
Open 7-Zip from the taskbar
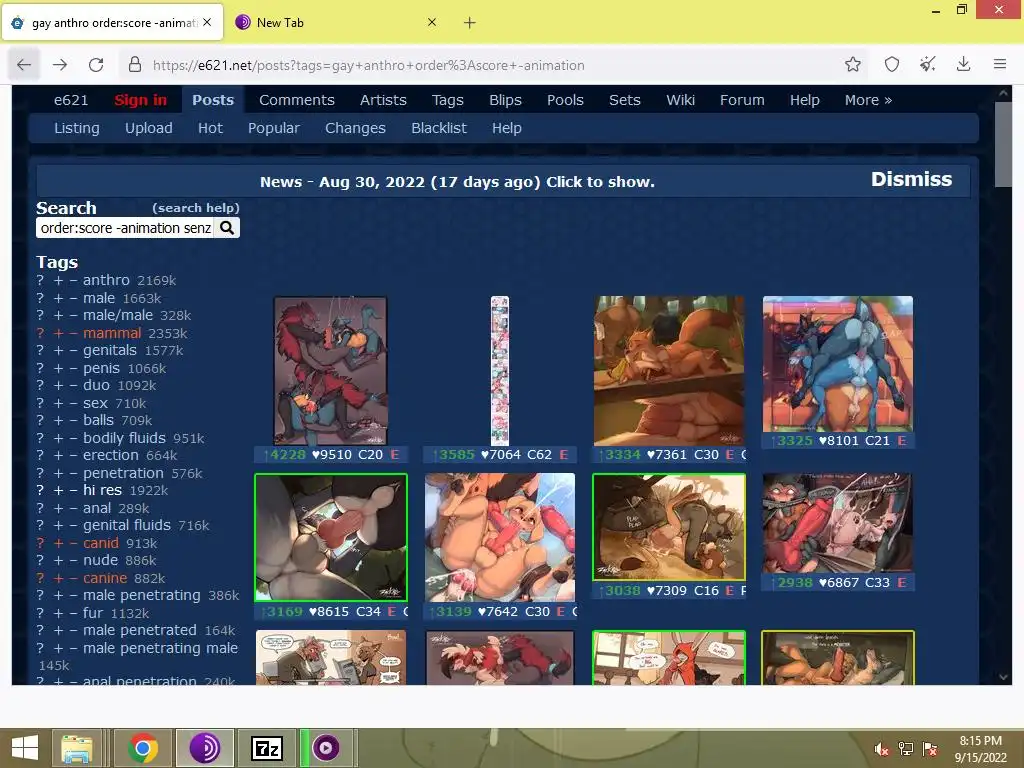coord(266,748)
